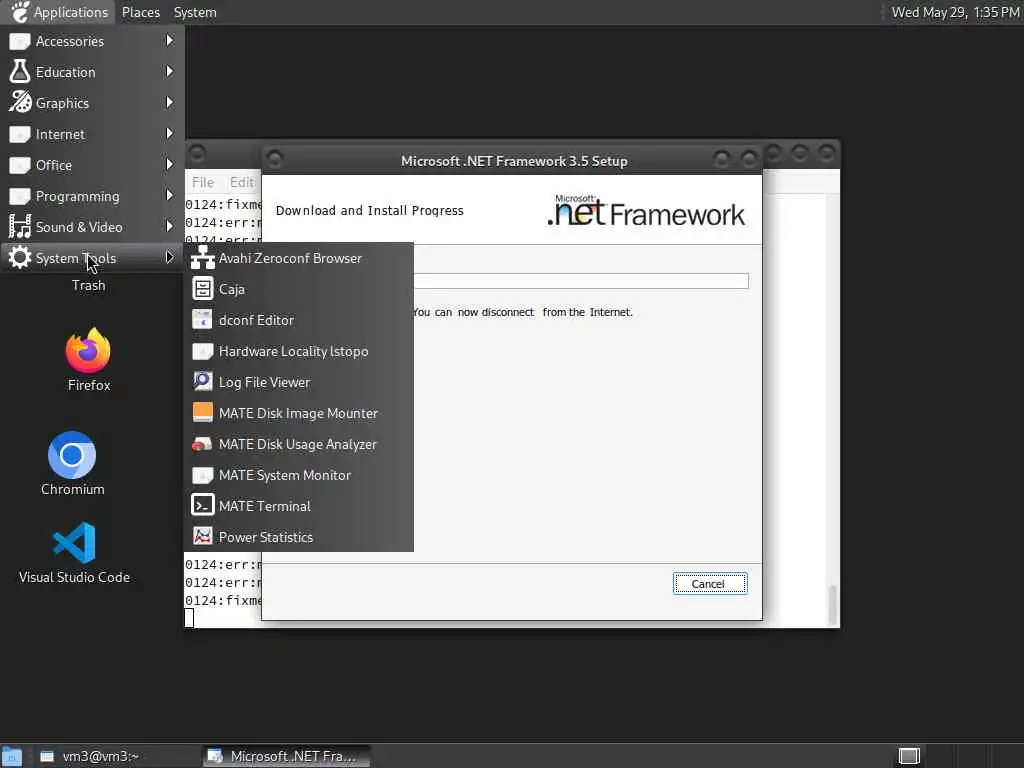Click the Office category icon
The width and height of the screenshot is (1024, 768).
tap(20, 165)
